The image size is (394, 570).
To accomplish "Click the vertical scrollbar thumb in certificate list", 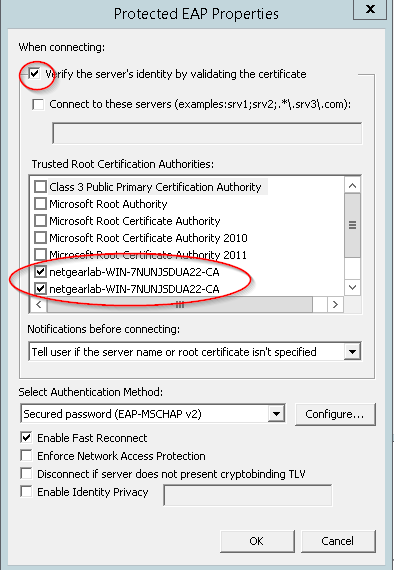I will tap(352, 225).
